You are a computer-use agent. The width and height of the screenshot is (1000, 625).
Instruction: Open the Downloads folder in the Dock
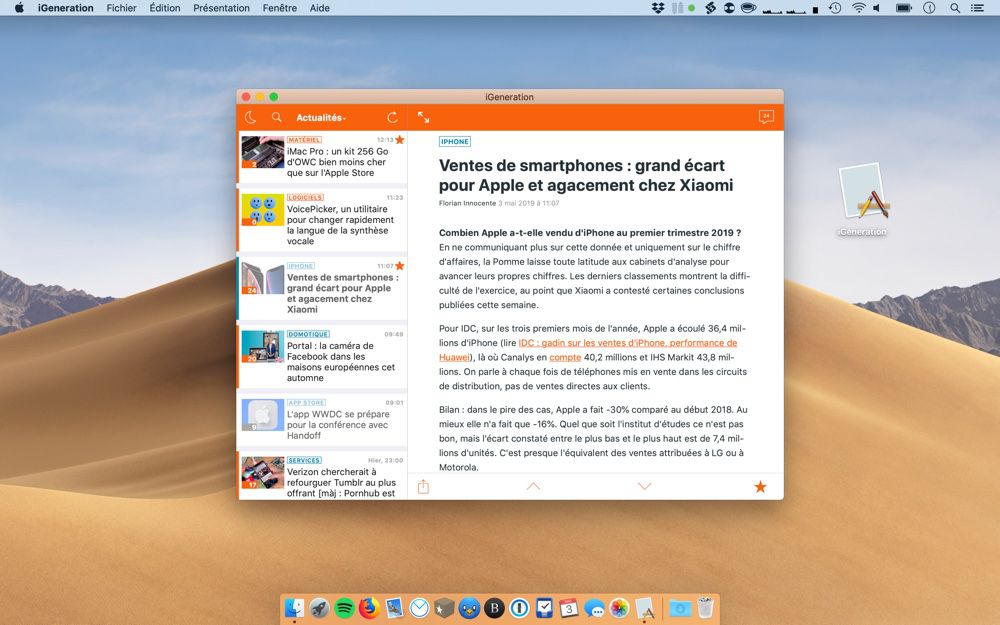tap(680, 608)
